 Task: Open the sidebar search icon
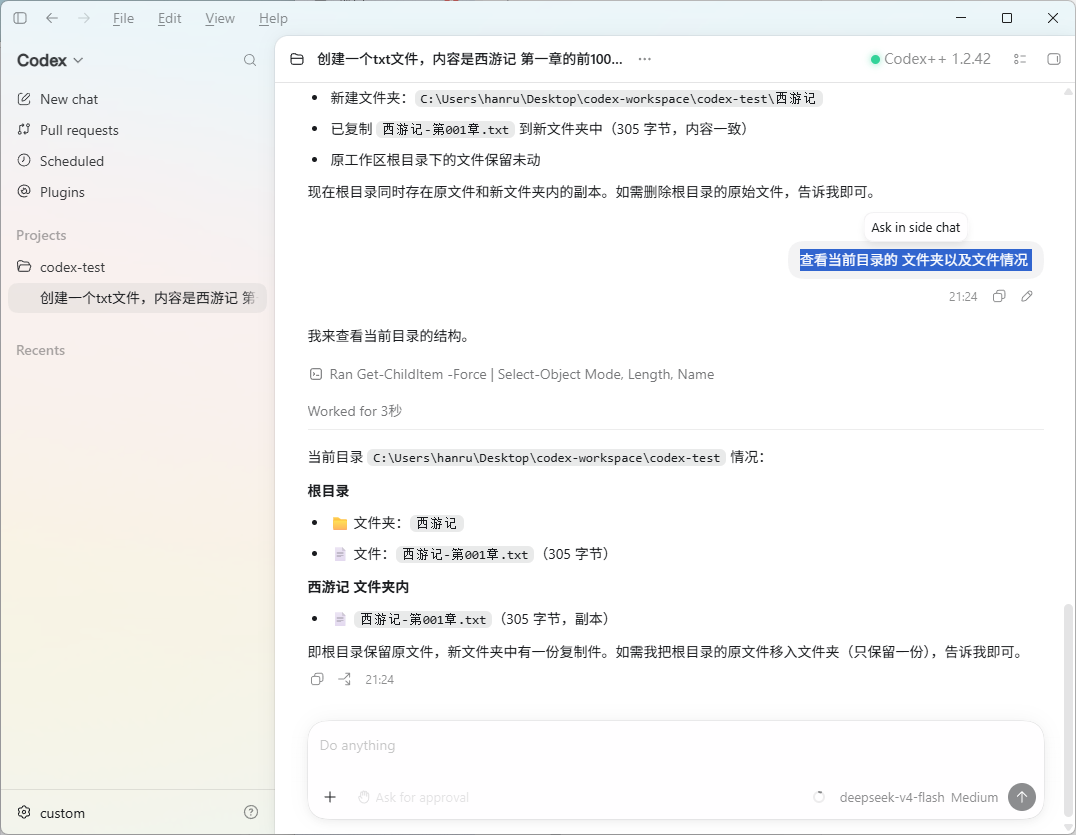click(x=250, y=60)
